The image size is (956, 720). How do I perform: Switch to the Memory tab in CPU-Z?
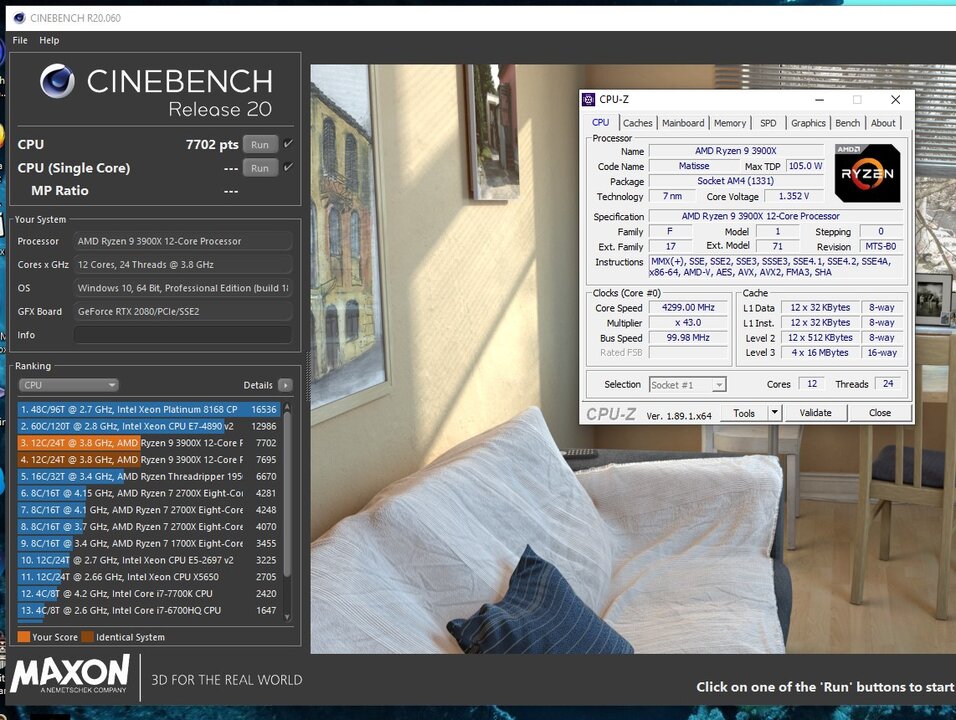coord(730,123)
